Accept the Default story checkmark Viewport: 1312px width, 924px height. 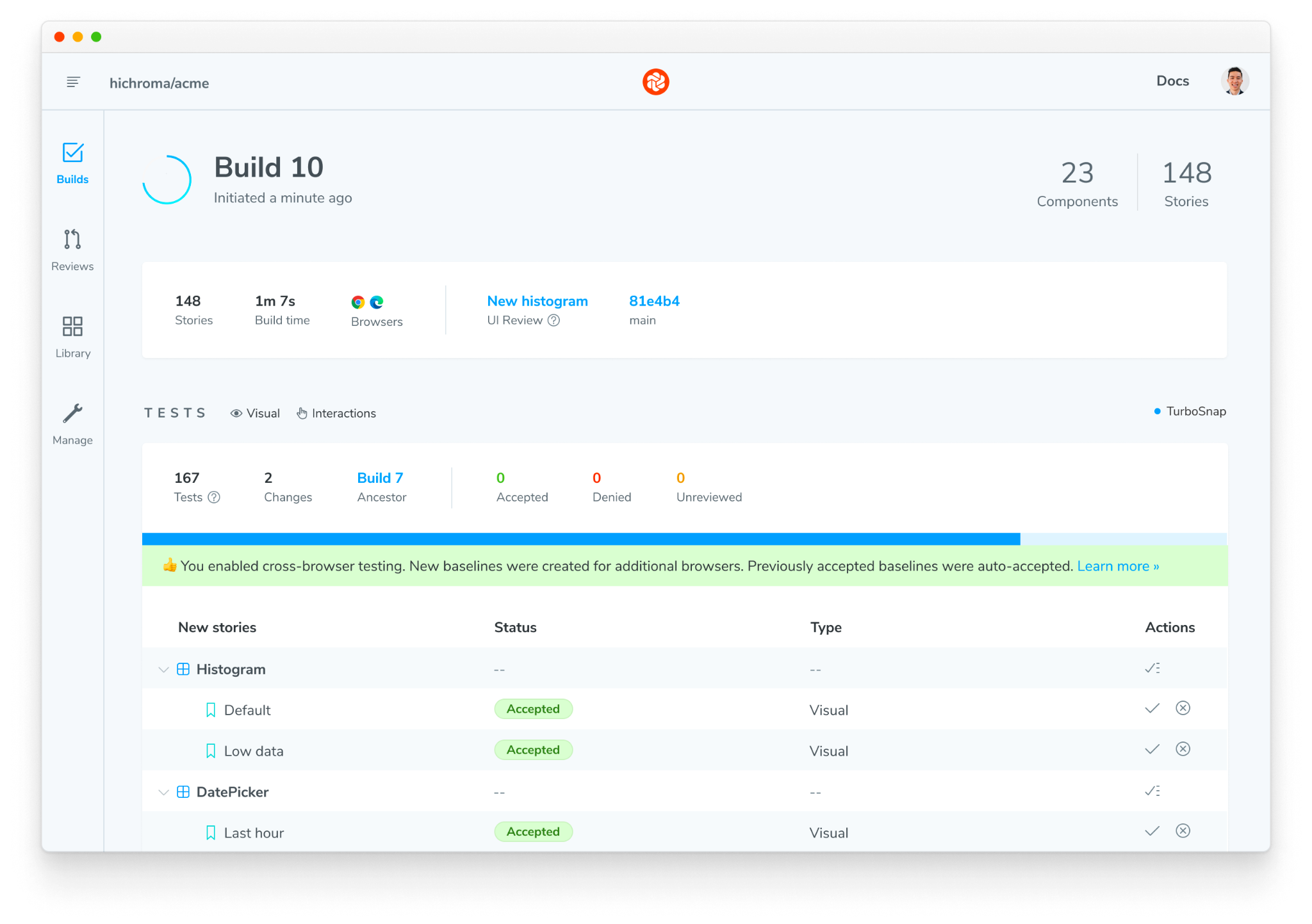1152,708
